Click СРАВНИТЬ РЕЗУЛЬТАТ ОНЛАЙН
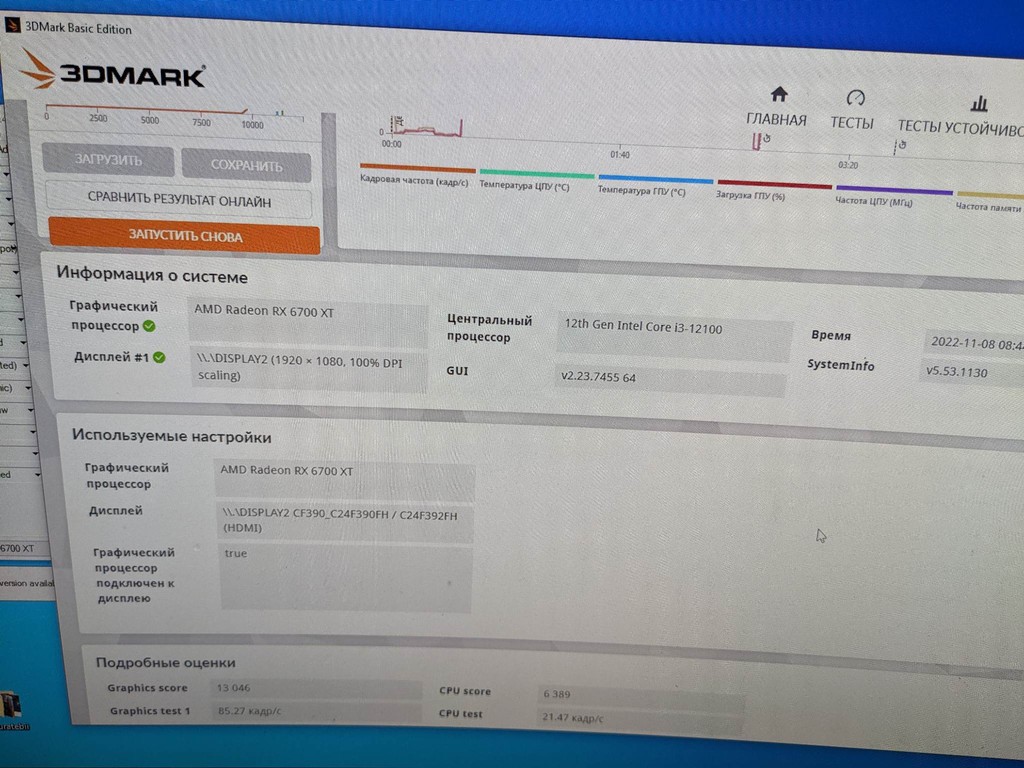Viewport: 1024px width, 768px height. click(x=179, y=200)
